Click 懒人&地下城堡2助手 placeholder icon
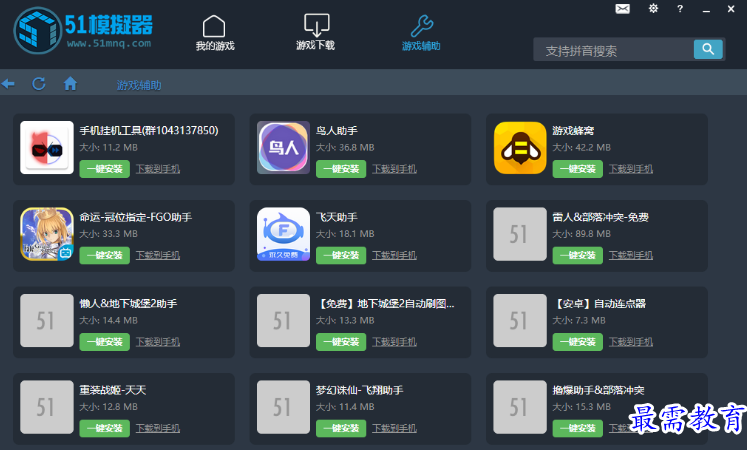 pos(47,320)
